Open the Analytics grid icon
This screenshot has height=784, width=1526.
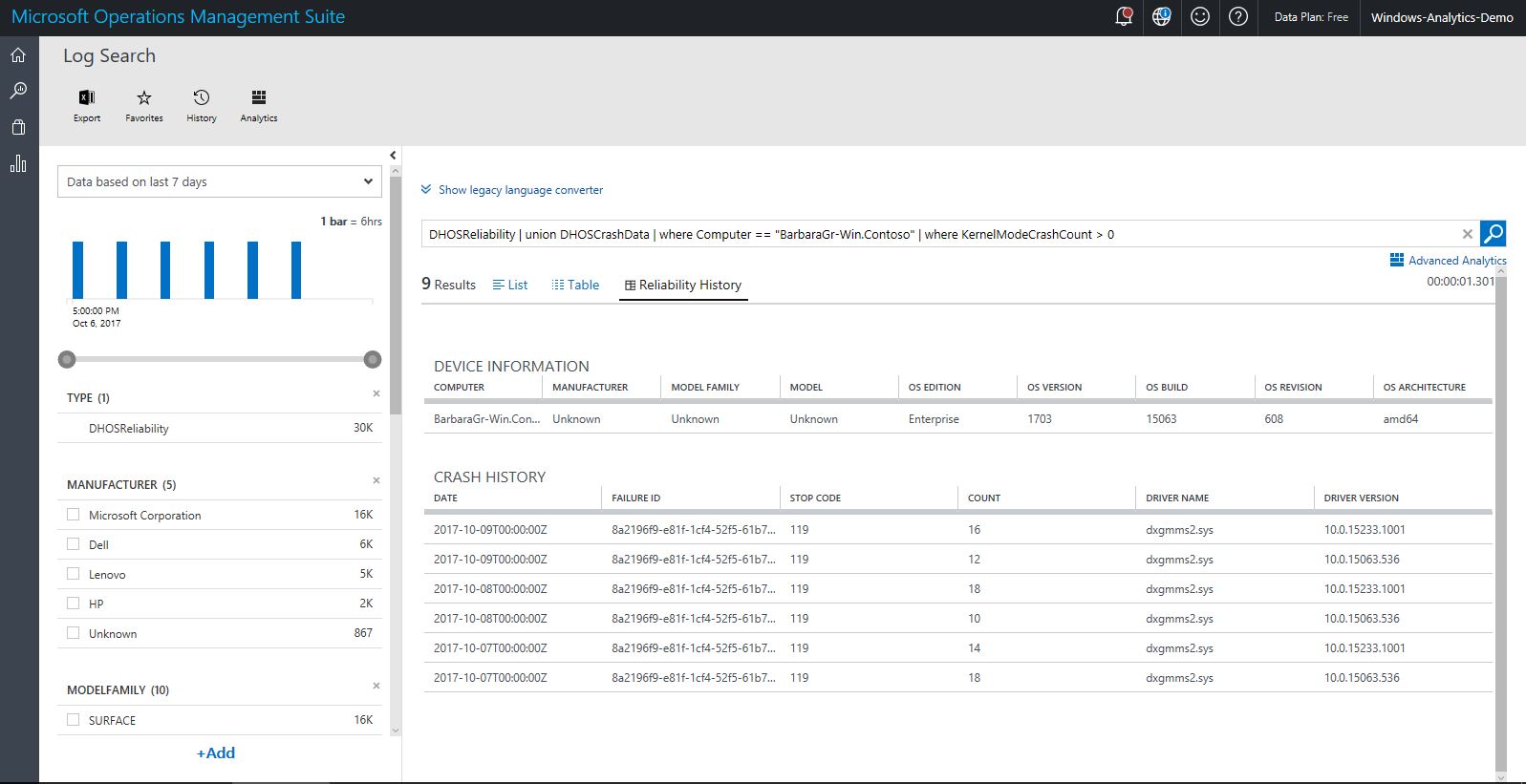[x=259, y=97]
